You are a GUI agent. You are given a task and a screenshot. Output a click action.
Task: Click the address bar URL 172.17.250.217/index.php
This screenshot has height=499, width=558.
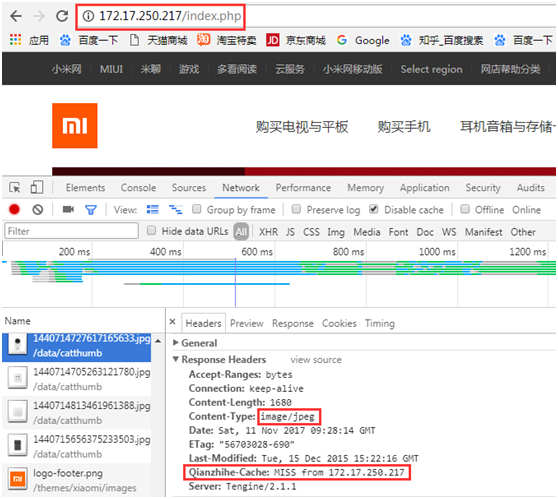(x=170, y=16)
